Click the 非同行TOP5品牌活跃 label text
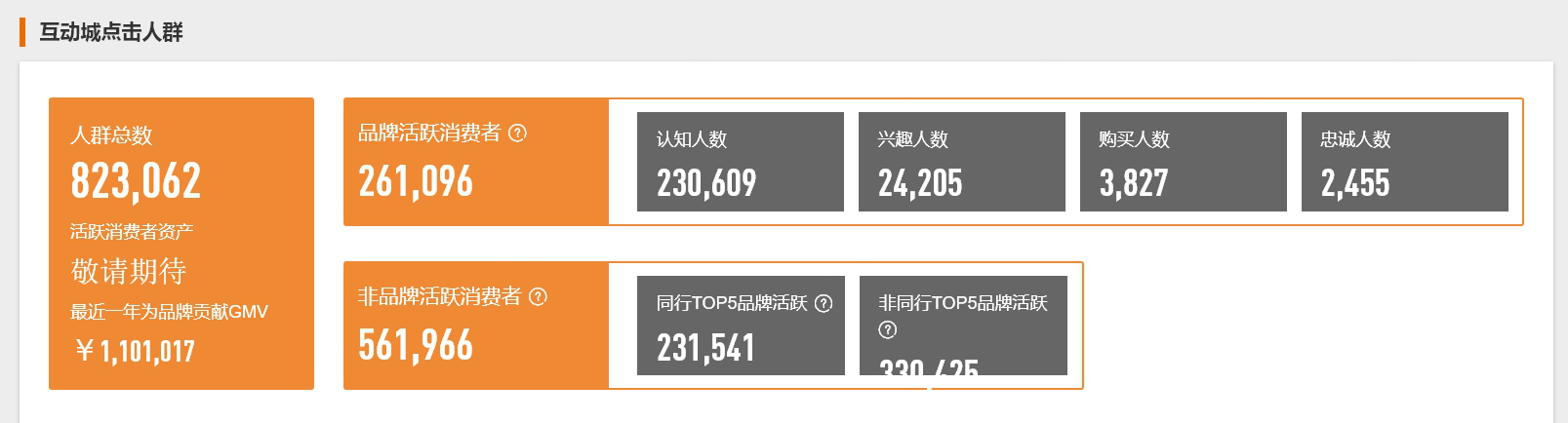The width and height of the screenshot is (1568, 423). (962, 303)
